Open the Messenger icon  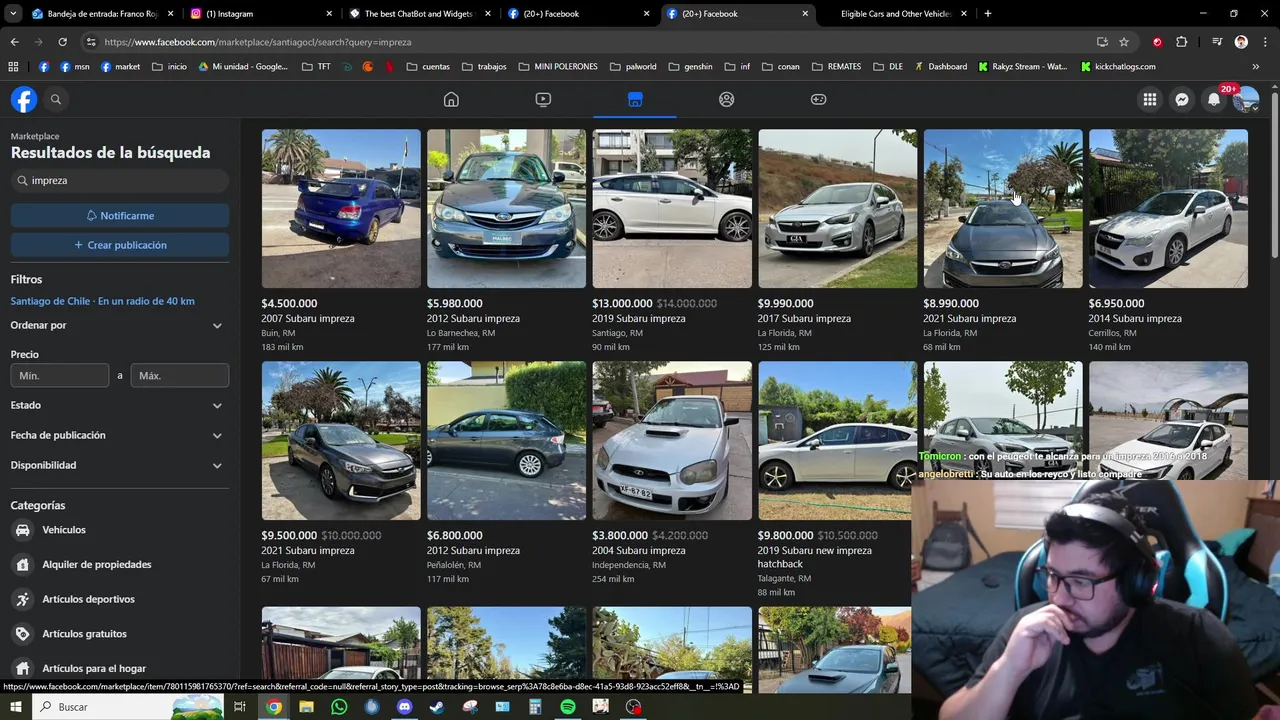tap(1182, 99)
